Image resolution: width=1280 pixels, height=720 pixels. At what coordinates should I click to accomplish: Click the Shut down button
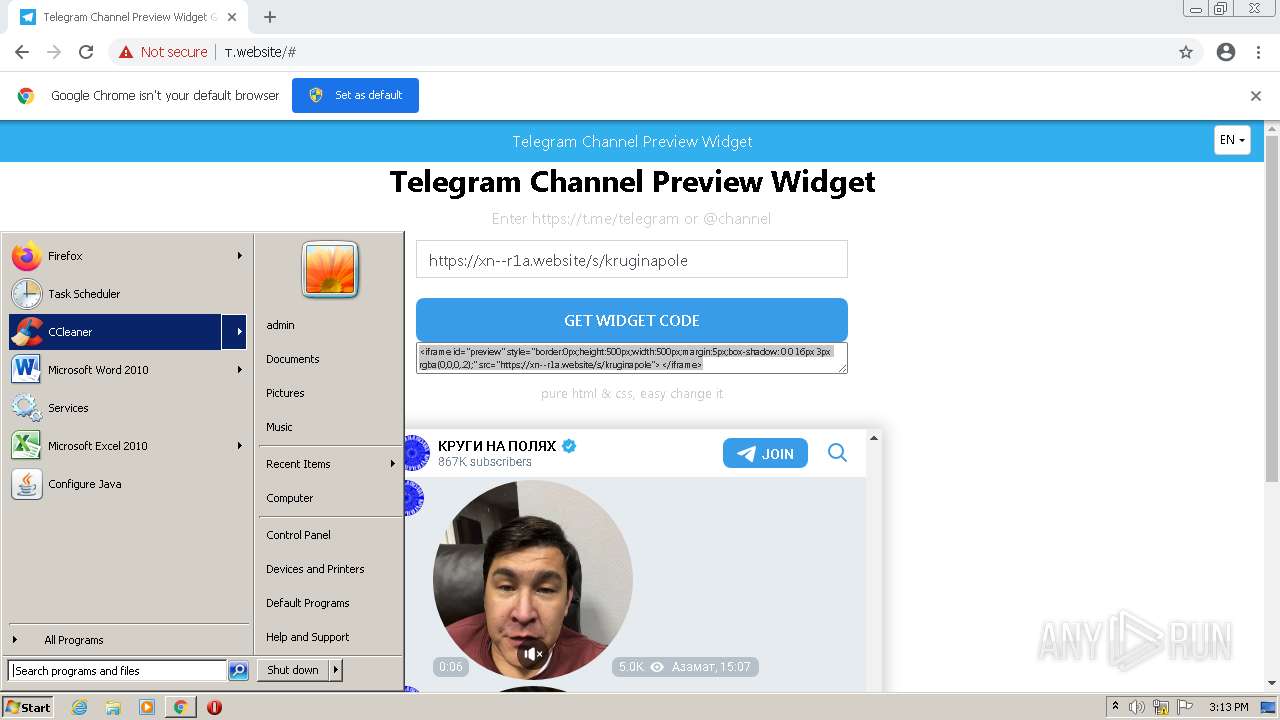tap(293, 670)
